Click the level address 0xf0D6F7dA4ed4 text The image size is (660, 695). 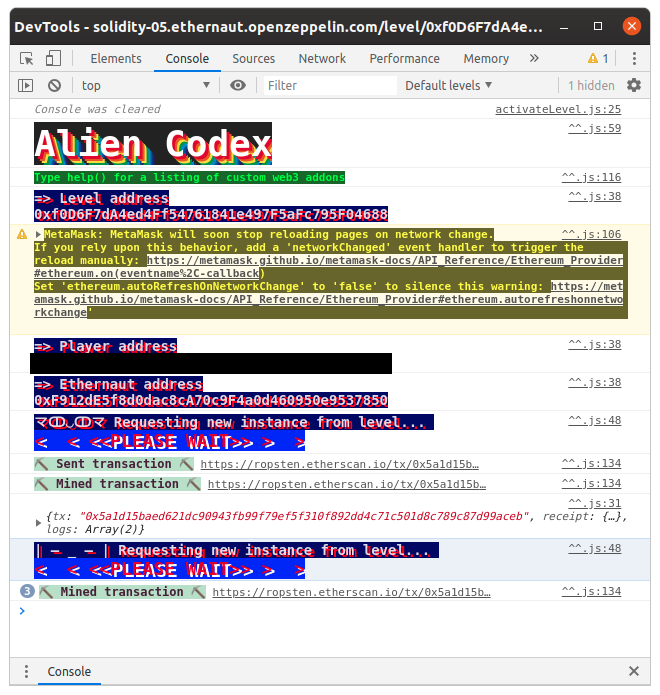click(x=211, y=215)
